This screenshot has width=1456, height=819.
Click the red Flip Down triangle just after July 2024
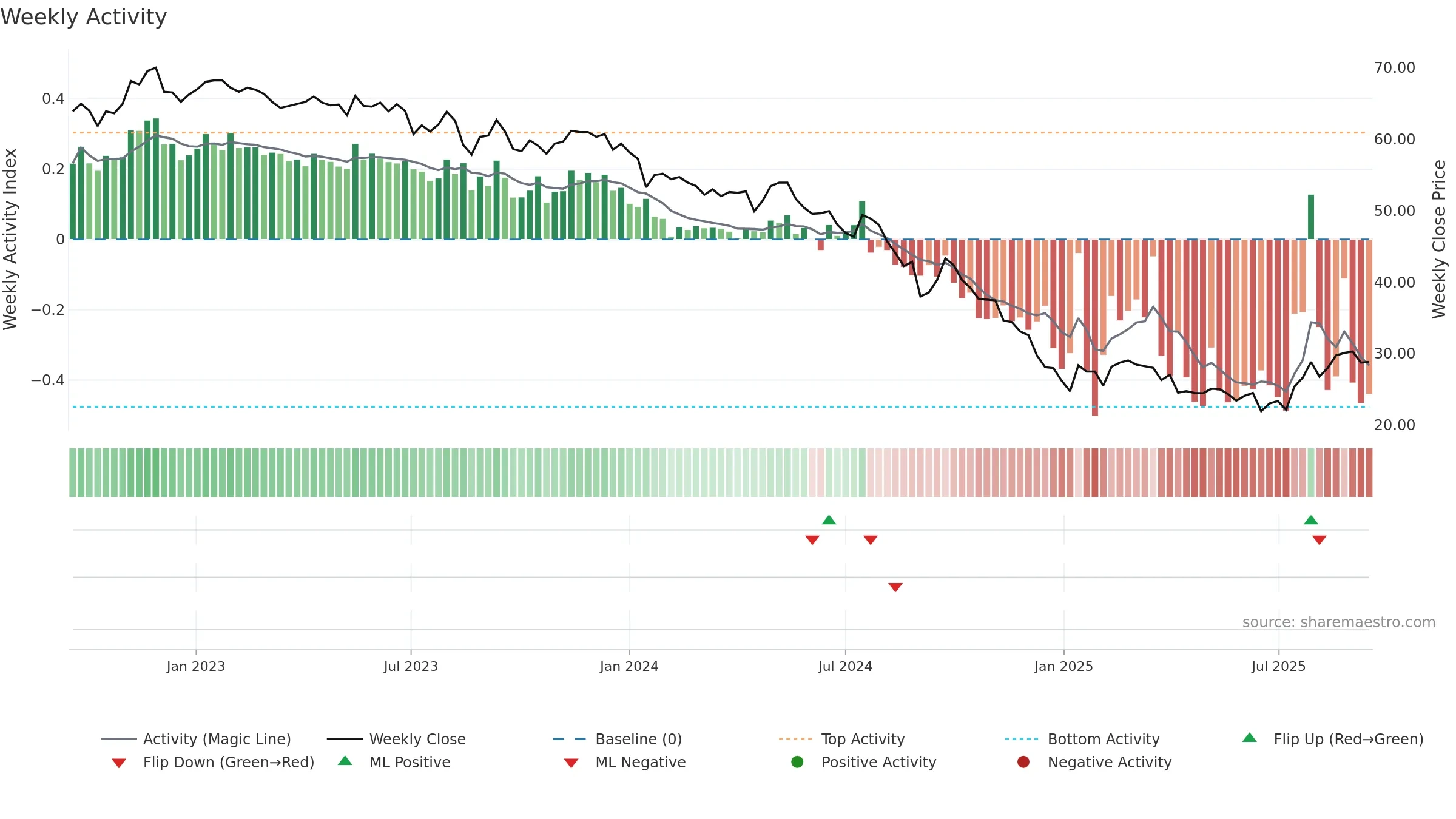click(x=871, y=539)
